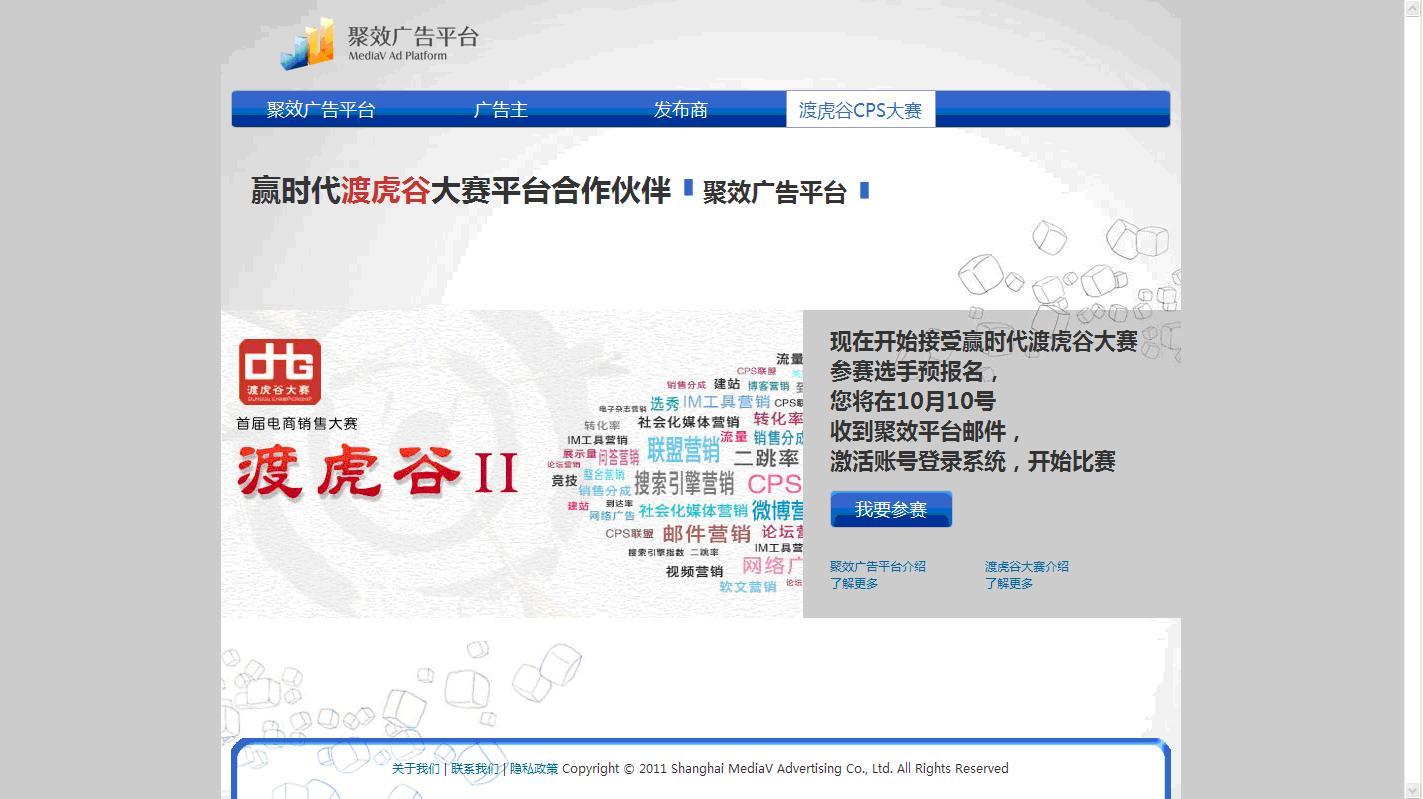Click the 渡虎谷 II calligraphy banner title
This screenshot has height=799, width=1423.
(378, 471)
